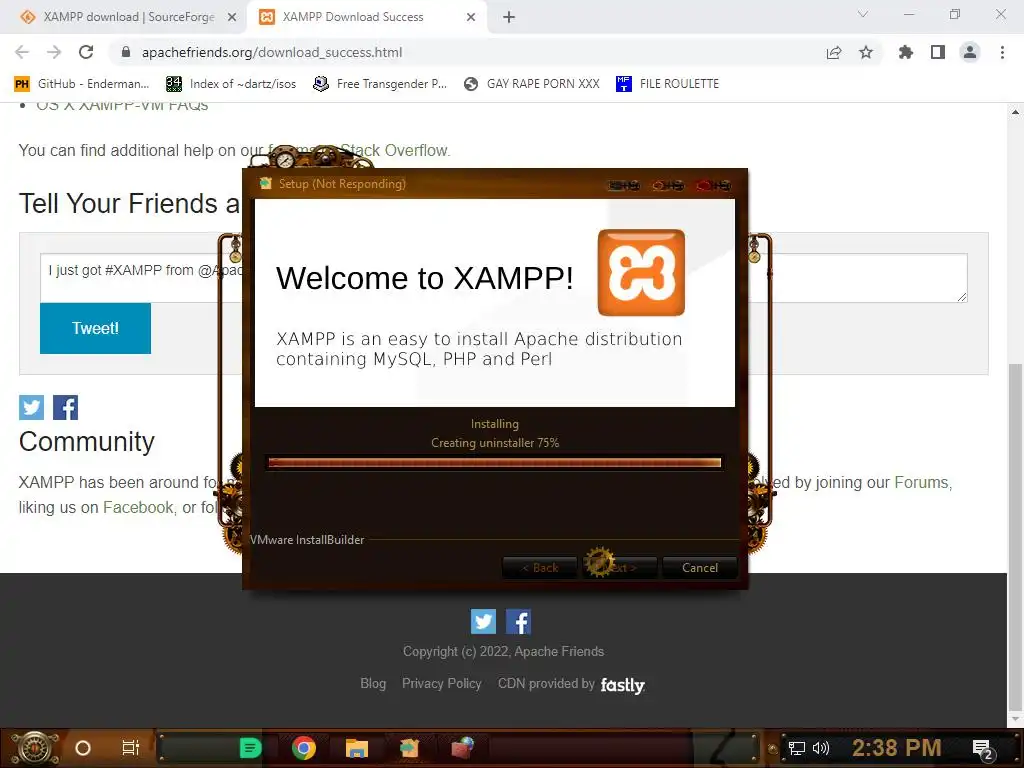Open Cortana search circle on taskbar
Viewport: 1024px width, 768px height.
pos(83,748)
